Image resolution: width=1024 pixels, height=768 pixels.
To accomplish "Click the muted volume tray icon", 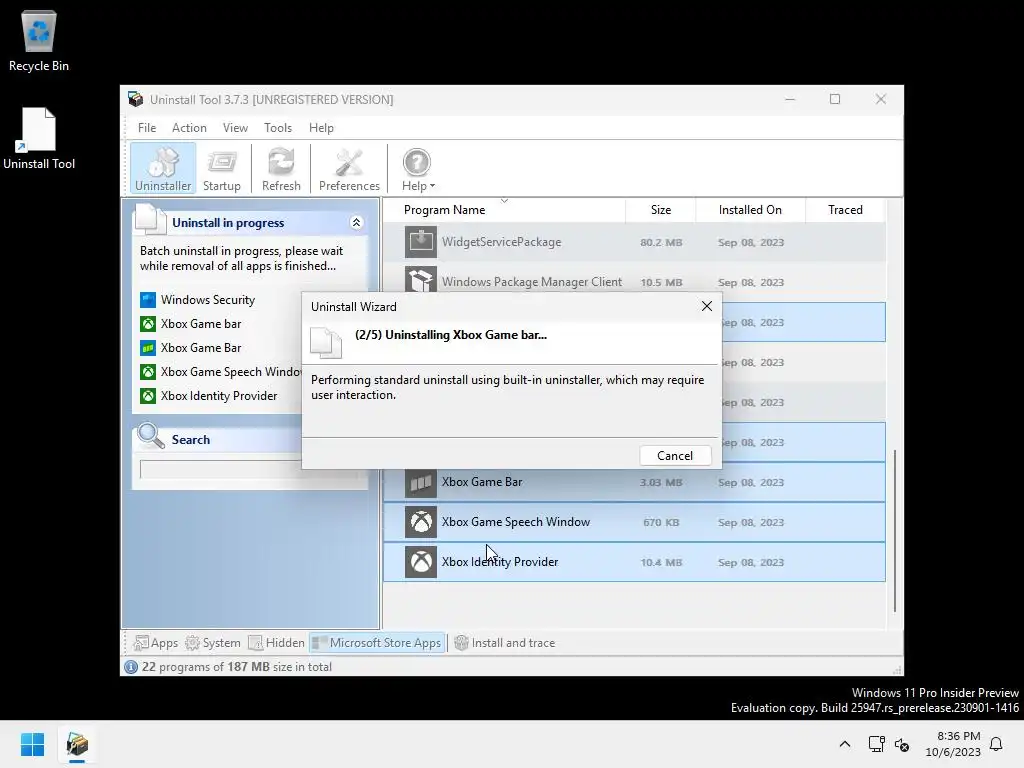I will (x=902, y=744).
